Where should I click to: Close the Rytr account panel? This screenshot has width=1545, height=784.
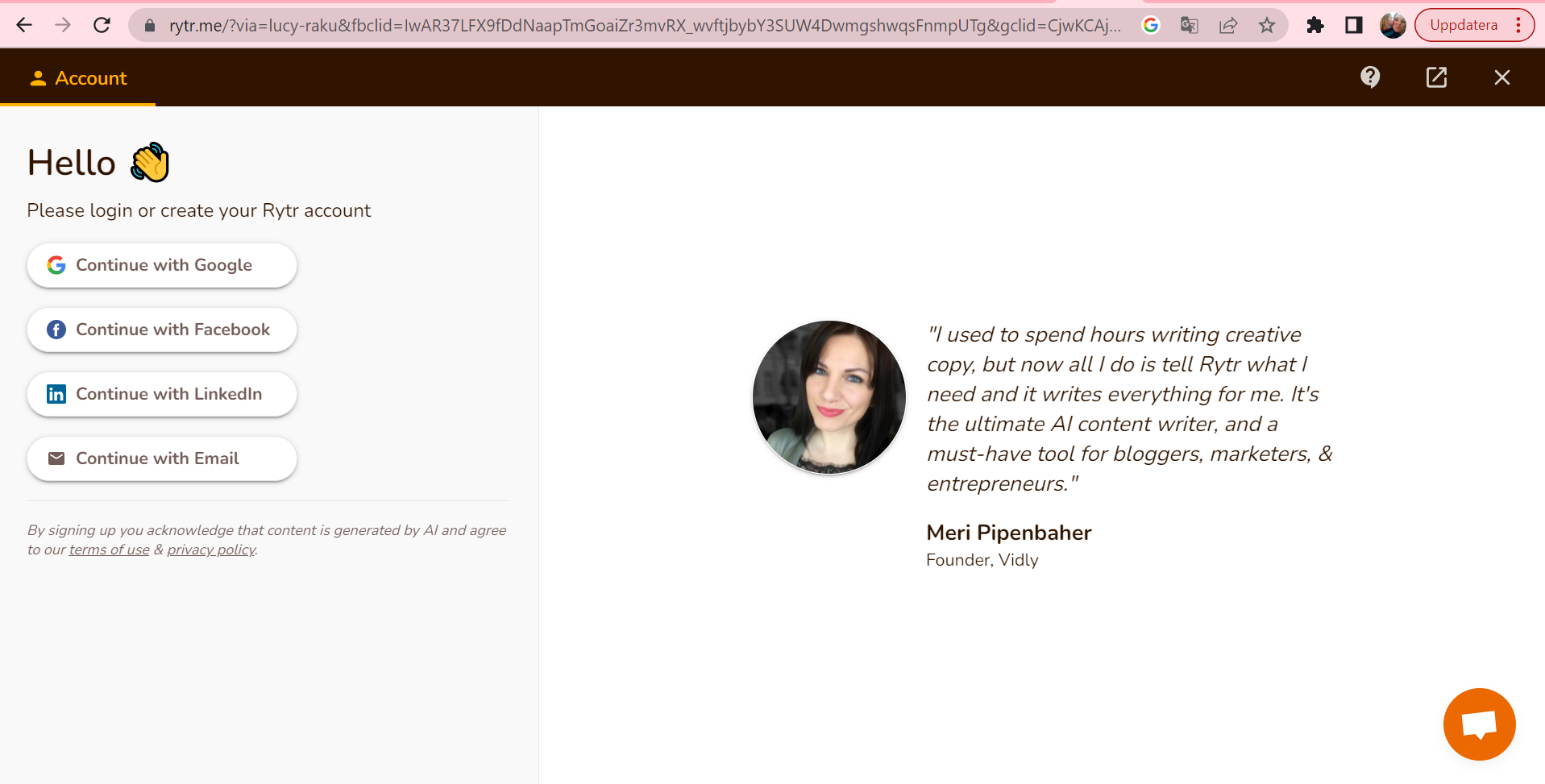coord(1501,77)
